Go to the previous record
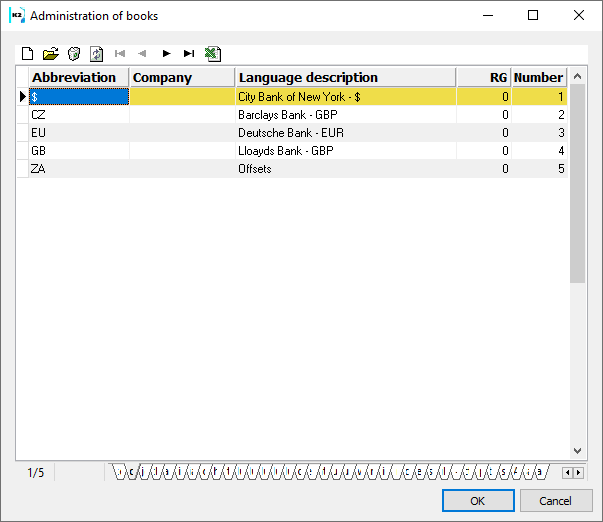The width and height of the screenshot is (603, 522). click(142, 53)
